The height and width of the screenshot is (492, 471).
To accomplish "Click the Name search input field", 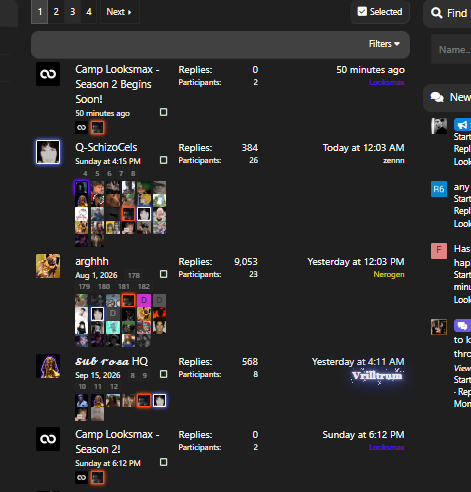I will 451,49.
